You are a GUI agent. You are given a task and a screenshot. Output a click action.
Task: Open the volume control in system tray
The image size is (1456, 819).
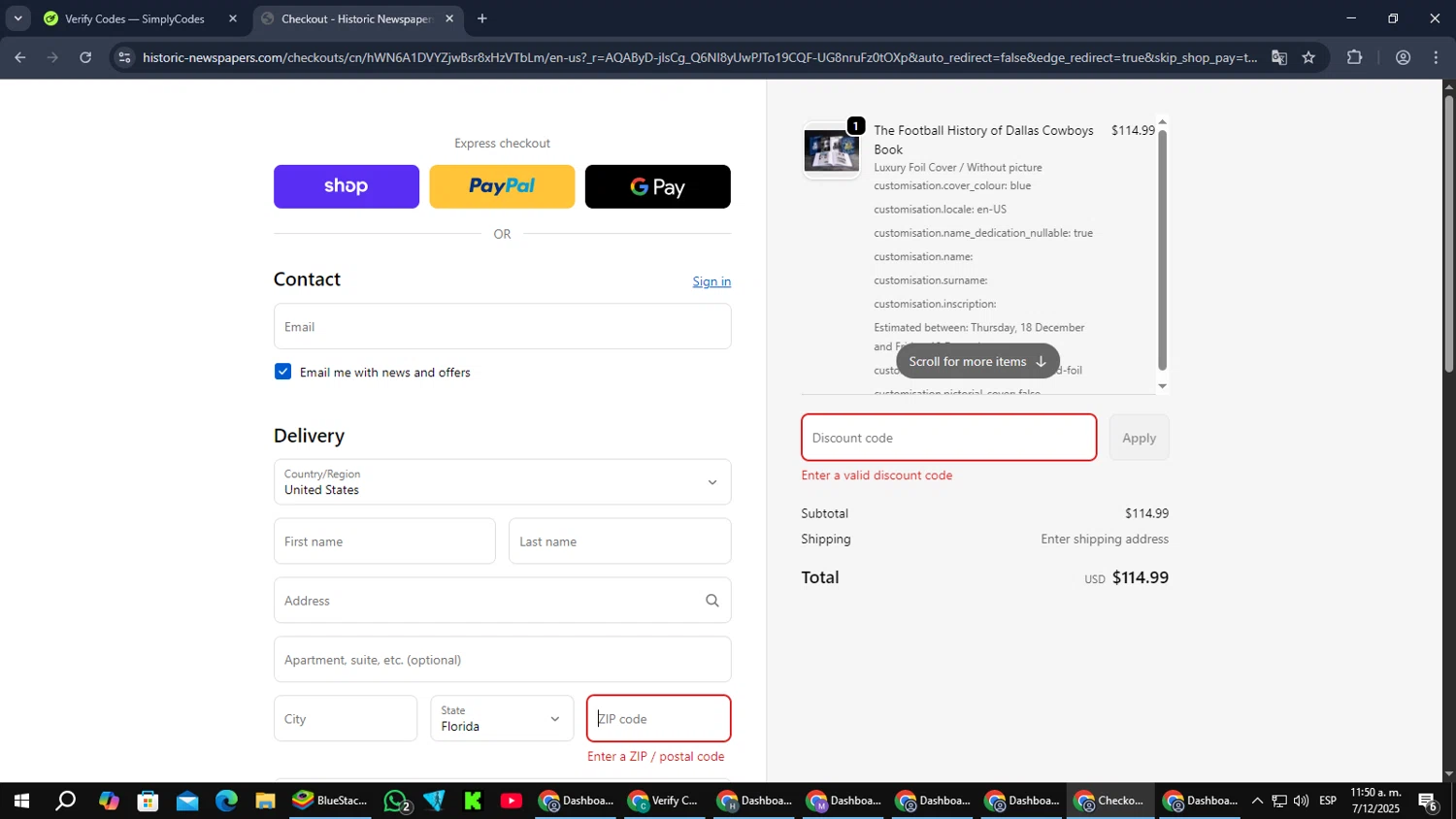pos(1301,802)
